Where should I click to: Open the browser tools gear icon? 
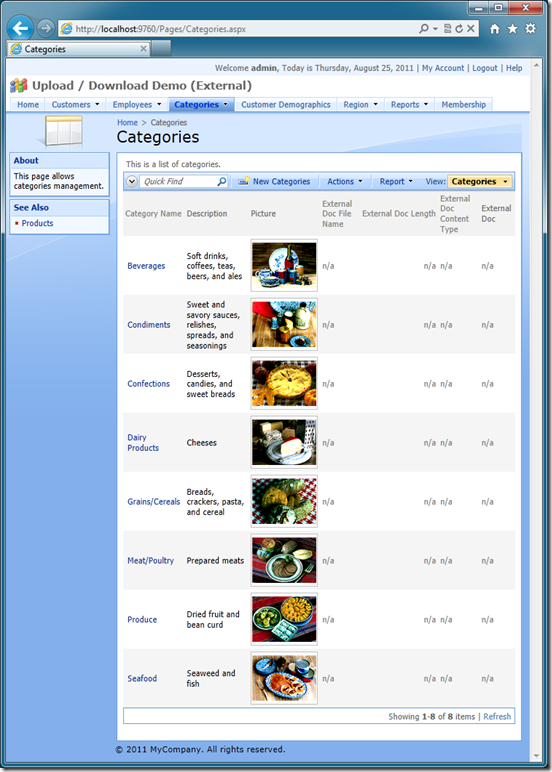click(x=530, y=29)
